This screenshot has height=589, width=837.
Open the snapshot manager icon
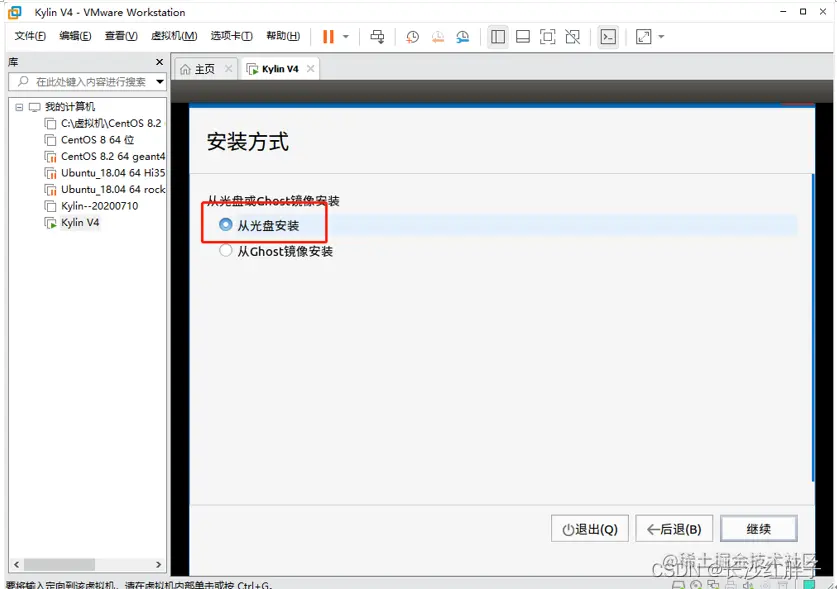coord(462,37)
